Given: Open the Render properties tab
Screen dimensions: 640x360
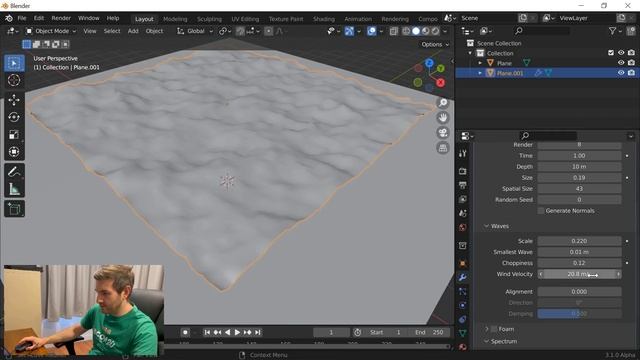Looking at the screenshot, I should [462, 171].
